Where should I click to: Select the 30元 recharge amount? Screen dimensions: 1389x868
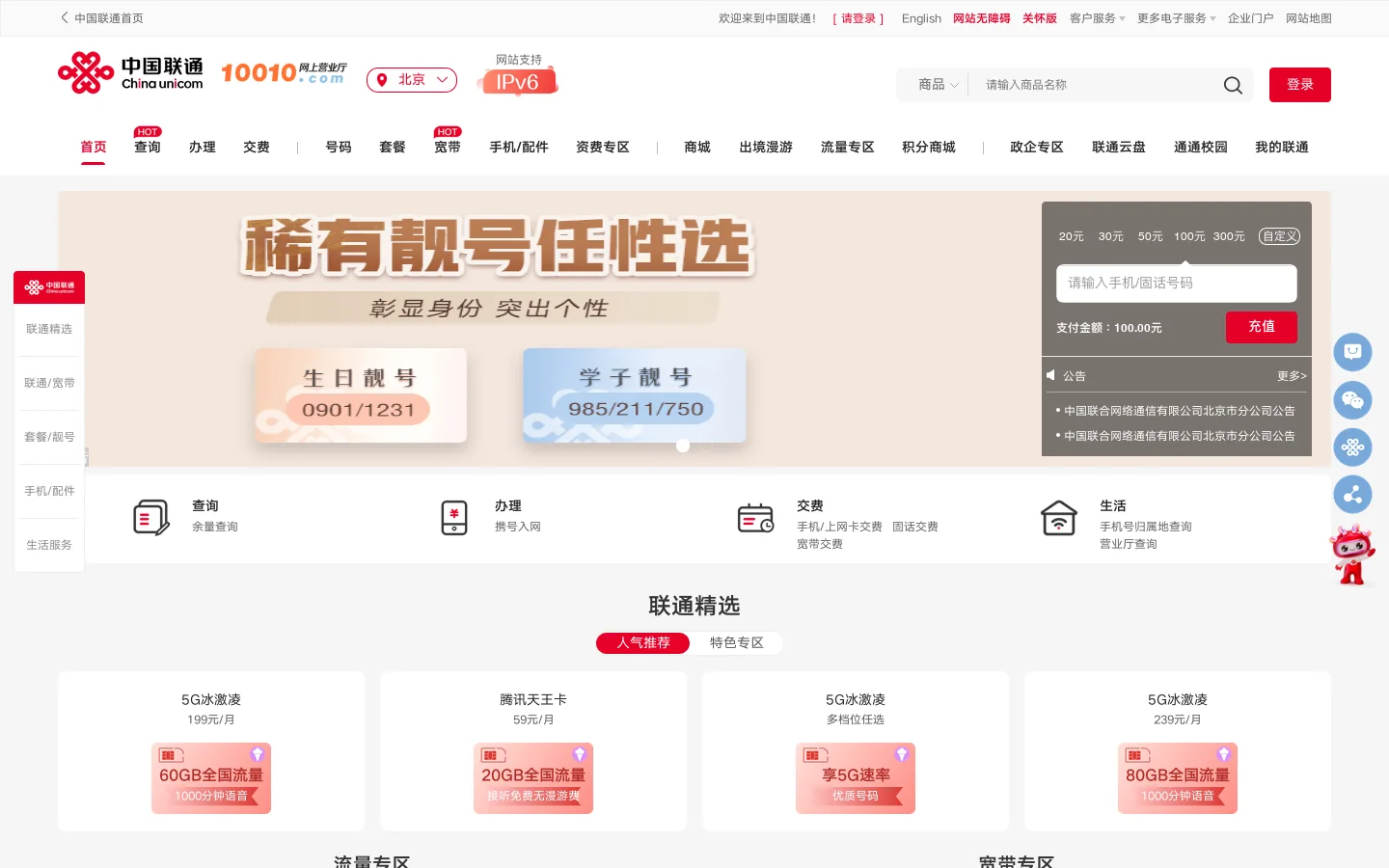point(1110,236)
